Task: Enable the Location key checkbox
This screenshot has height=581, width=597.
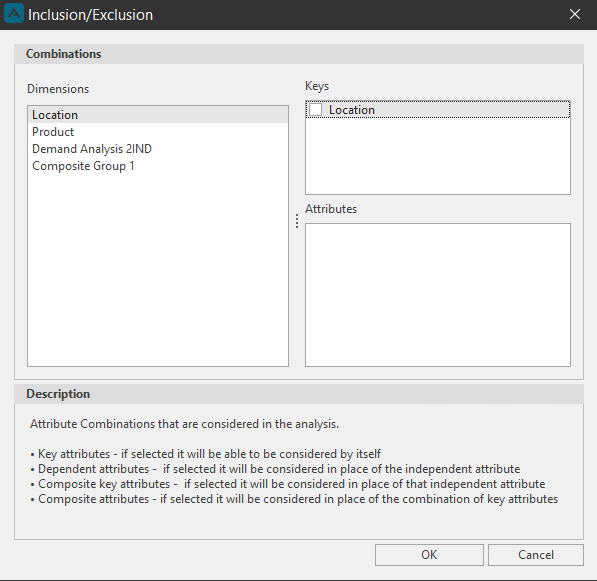Action: pos(316,110)
